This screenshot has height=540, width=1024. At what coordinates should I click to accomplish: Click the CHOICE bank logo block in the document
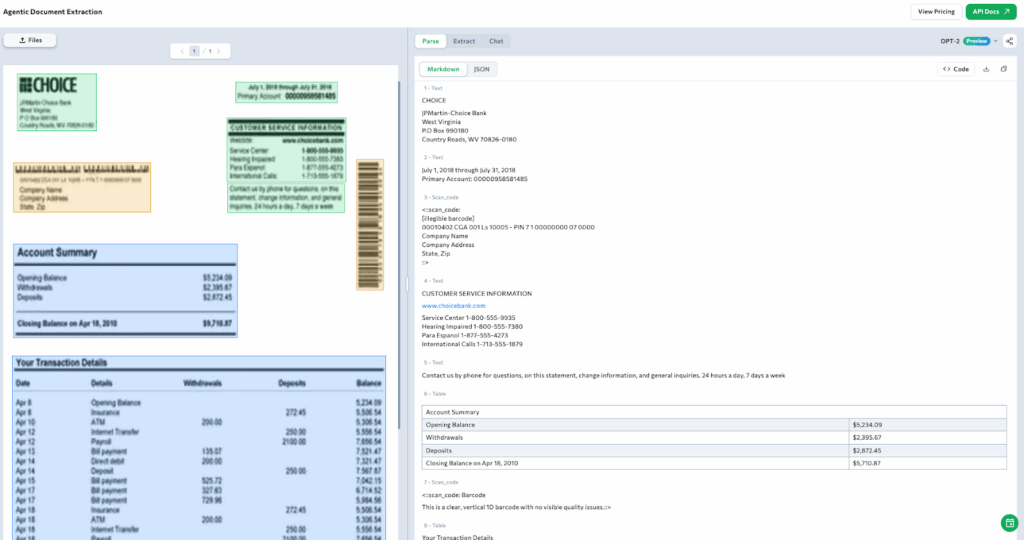click(56, 101)
